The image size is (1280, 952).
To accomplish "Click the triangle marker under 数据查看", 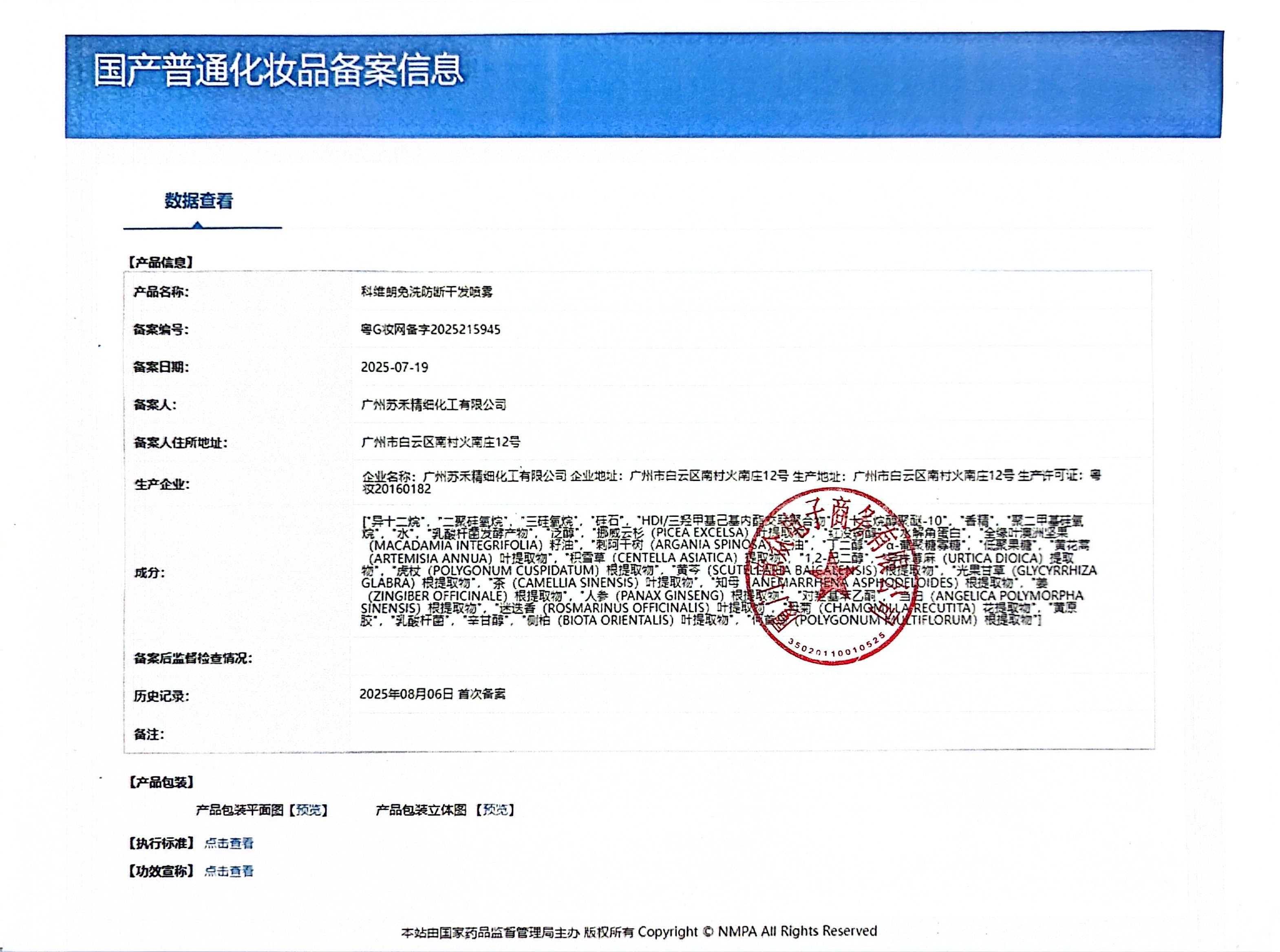I will 198,225.
